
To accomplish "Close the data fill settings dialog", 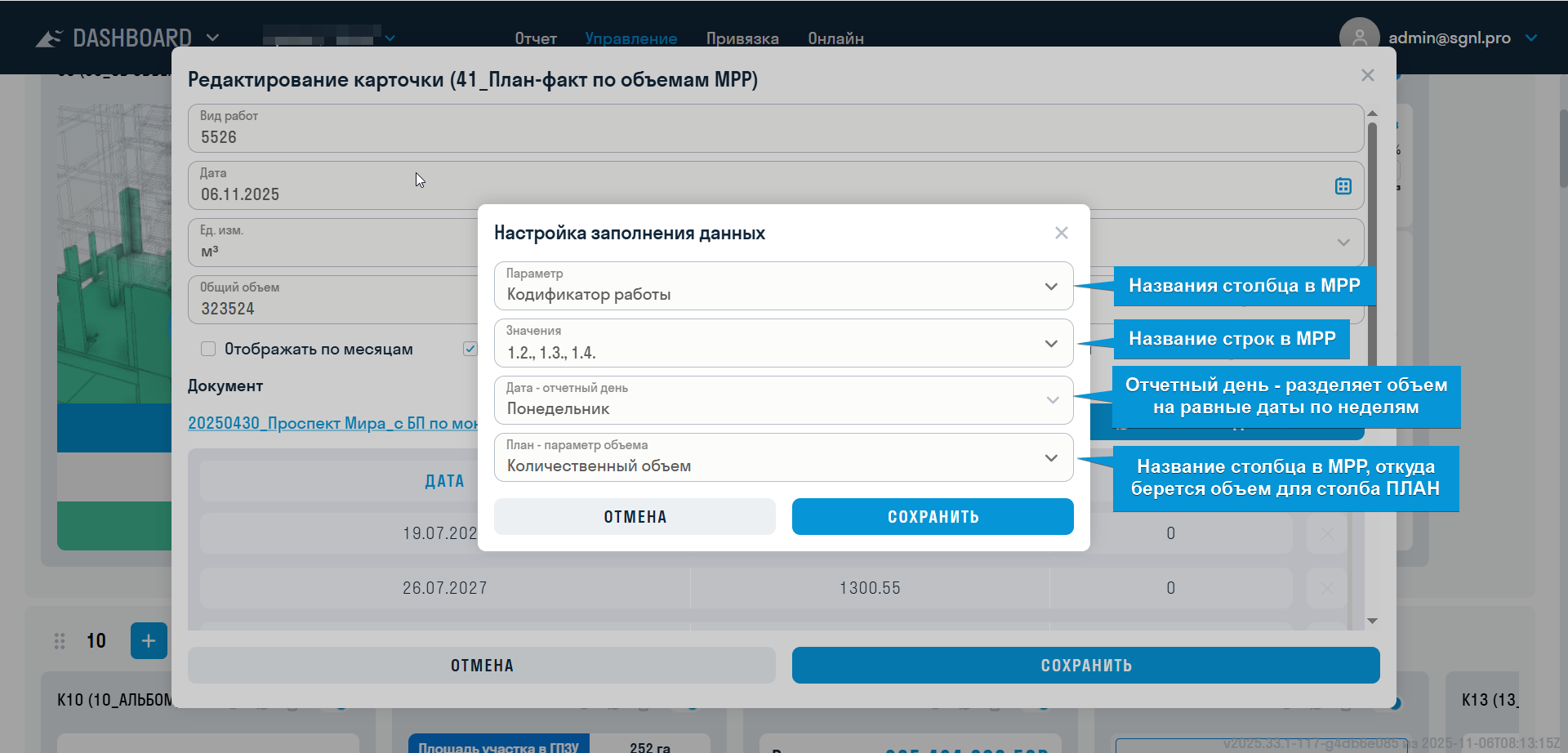I will pyautogui.click(x=1061, y=233).
